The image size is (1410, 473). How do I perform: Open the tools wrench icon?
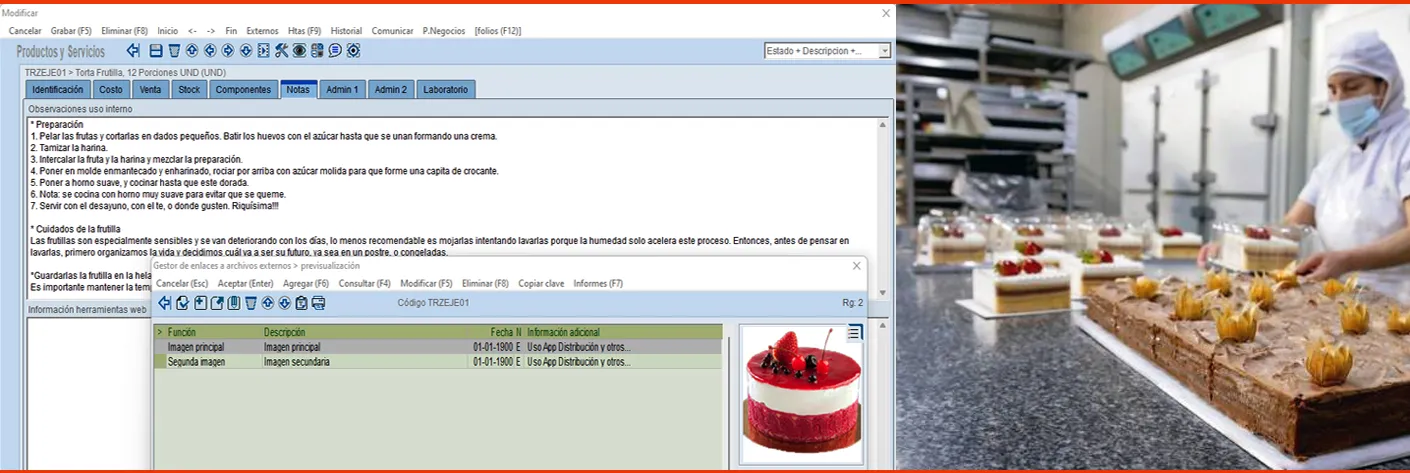click(x=281, y=51)
